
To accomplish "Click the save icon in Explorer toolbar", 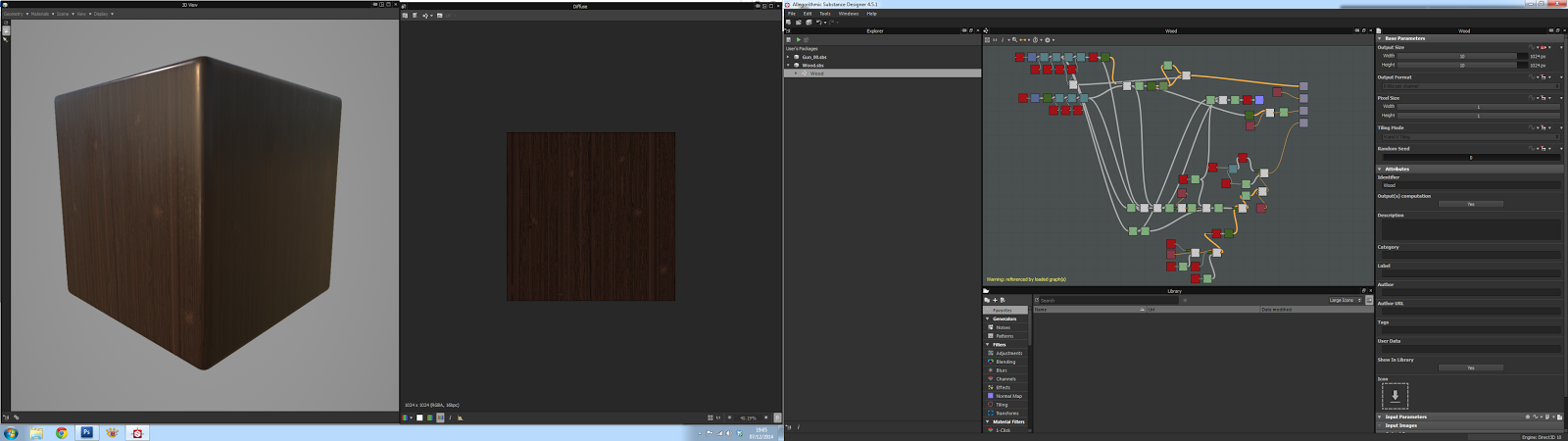I will pyautogui.click(x=789, y=40).
